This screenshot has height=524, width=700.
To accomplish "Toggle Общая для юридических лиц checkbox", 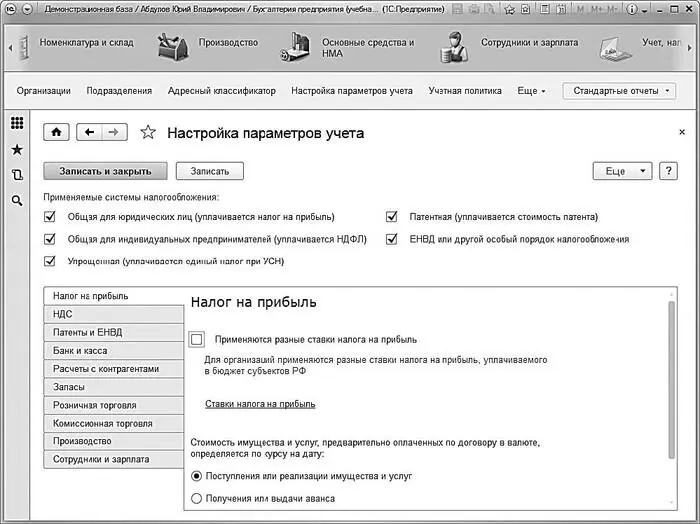I will pos(50,216).
